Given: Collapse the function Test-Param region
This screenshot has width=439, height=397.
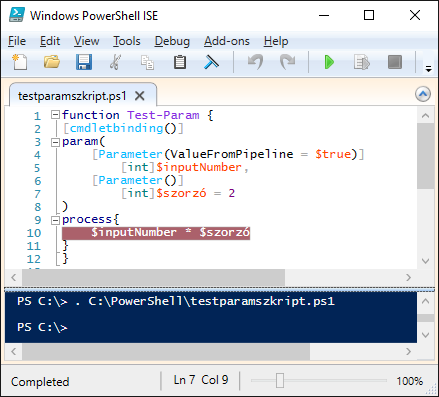Looking at the screenshot, I should click(55, 115).
